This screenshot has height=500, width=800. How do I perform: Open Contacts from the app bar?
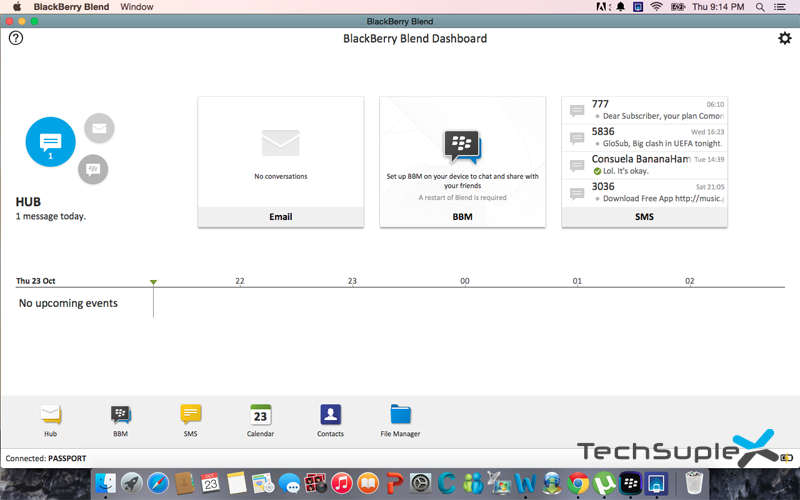[330, 419]
